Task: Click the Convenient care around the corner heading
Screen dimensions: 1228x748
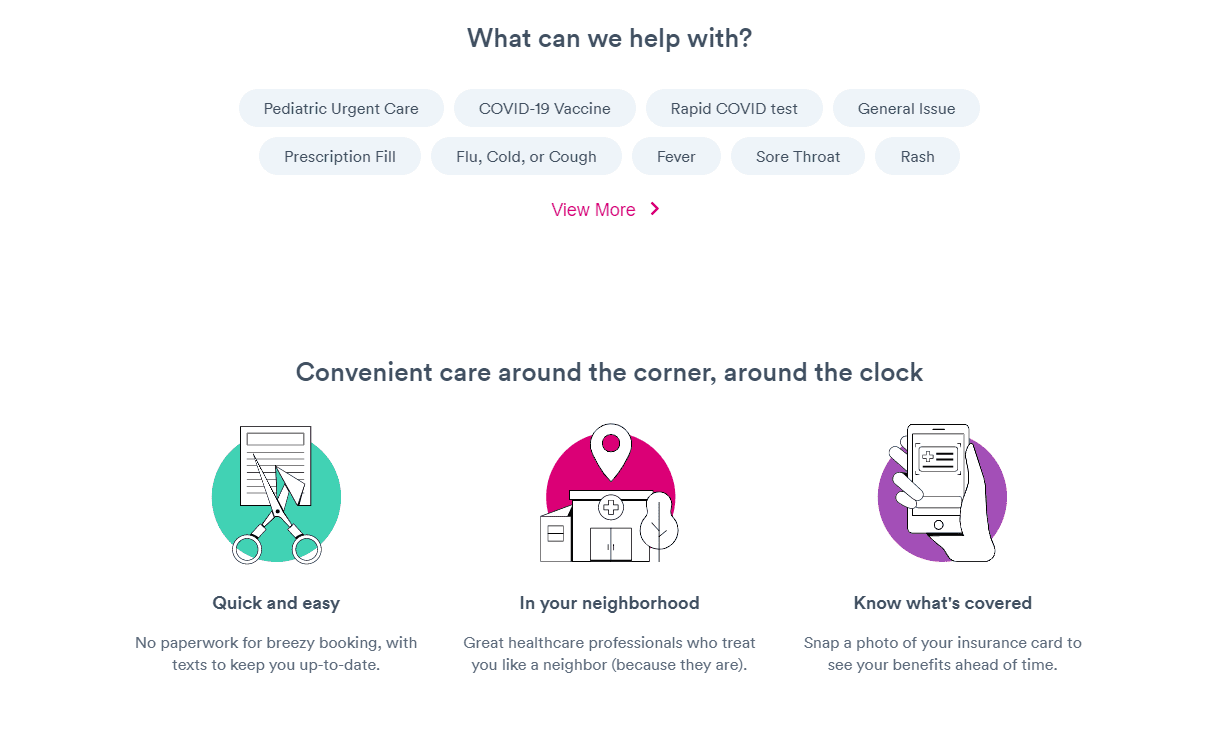Action: click(609, 373)
